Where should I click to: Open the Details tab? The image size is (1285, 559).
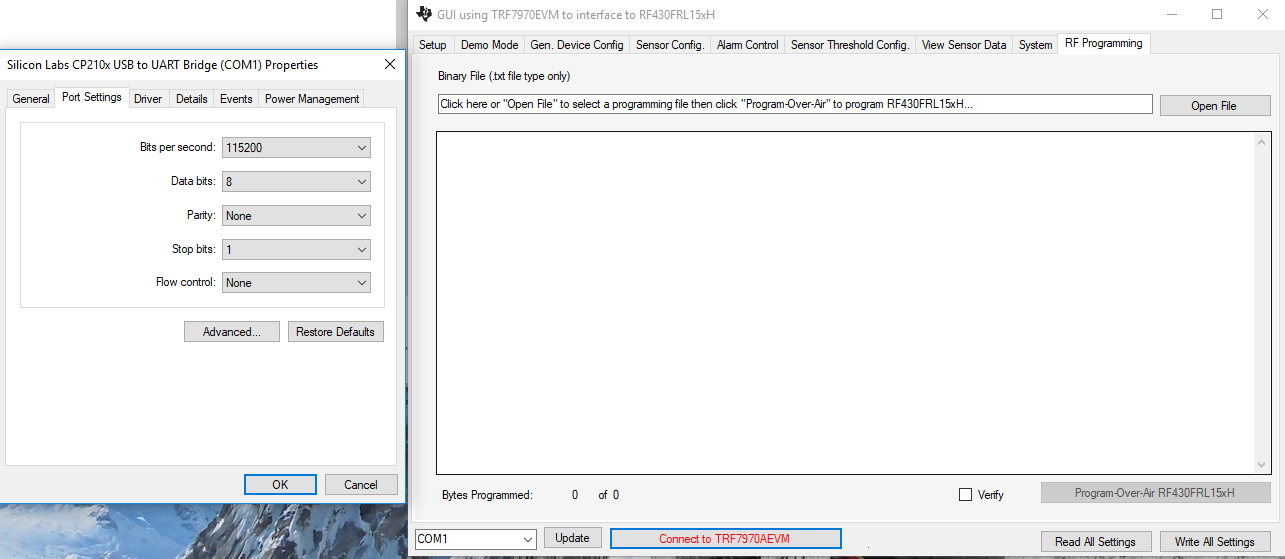coord(191,99)
